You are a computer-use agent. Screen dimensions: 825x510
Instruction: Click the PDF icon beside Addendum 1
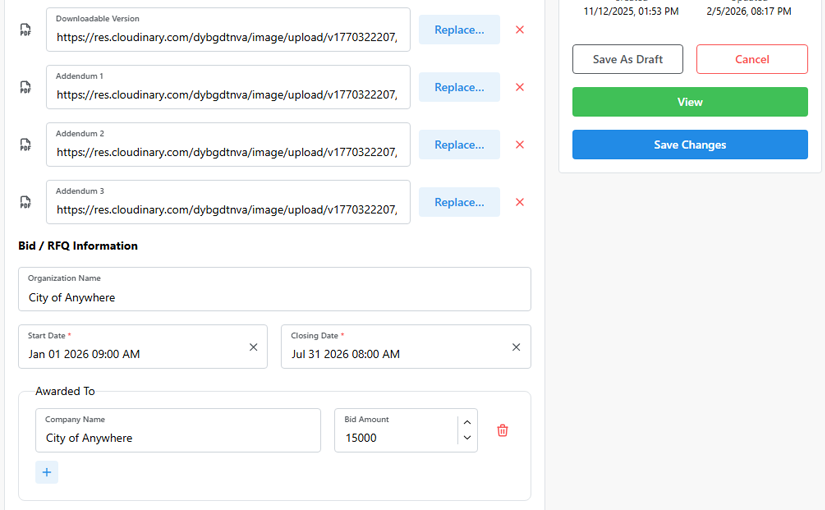click(25, 87)
